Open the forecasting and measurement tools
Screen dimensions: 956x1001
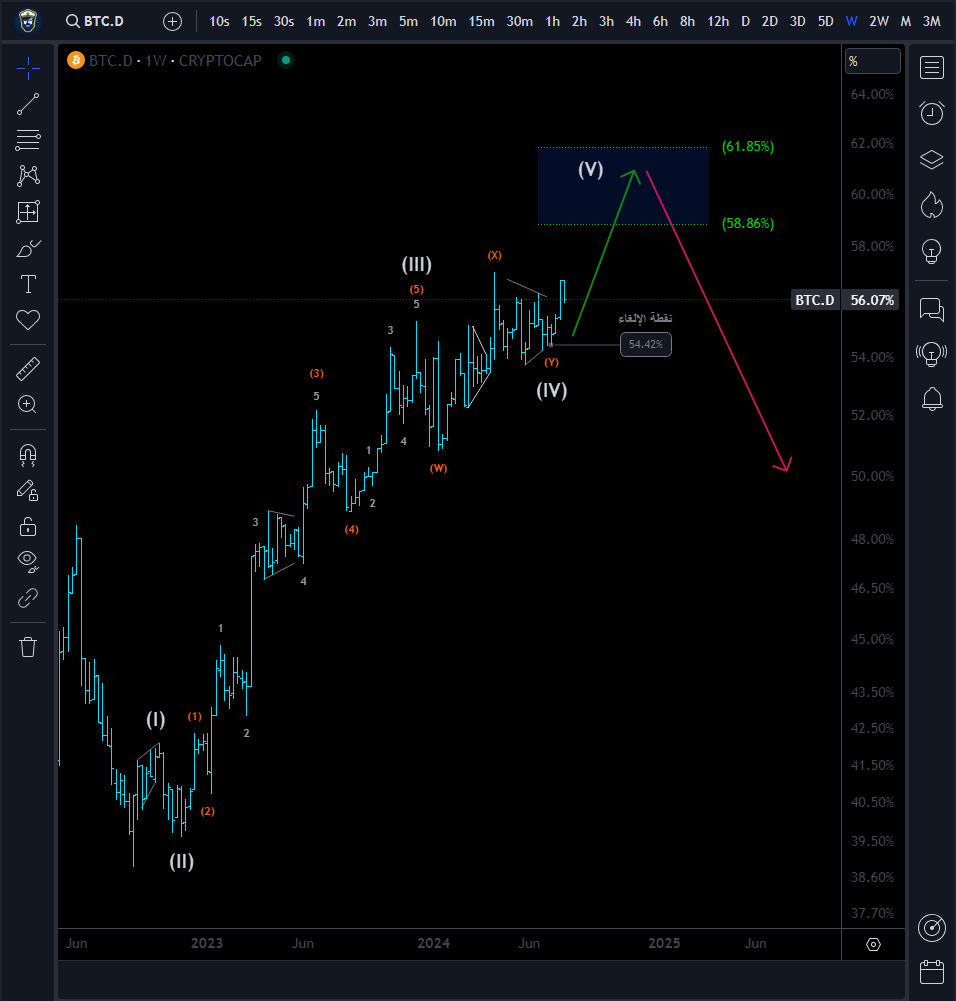(28, 212)
